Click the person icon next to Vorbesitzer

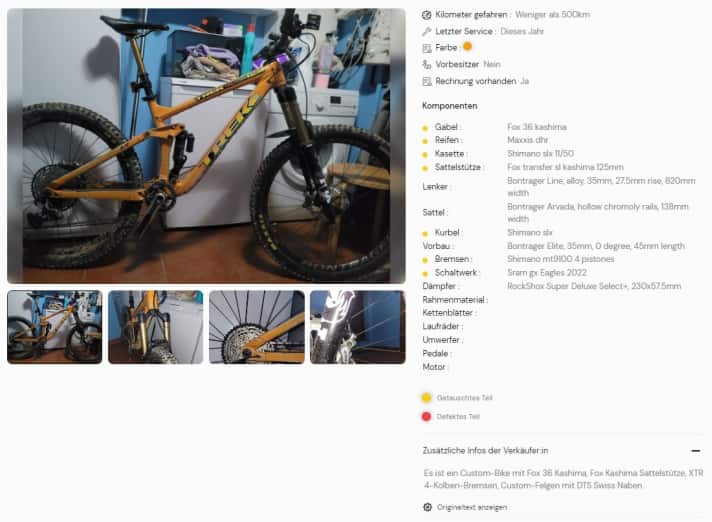pos(426,64)
